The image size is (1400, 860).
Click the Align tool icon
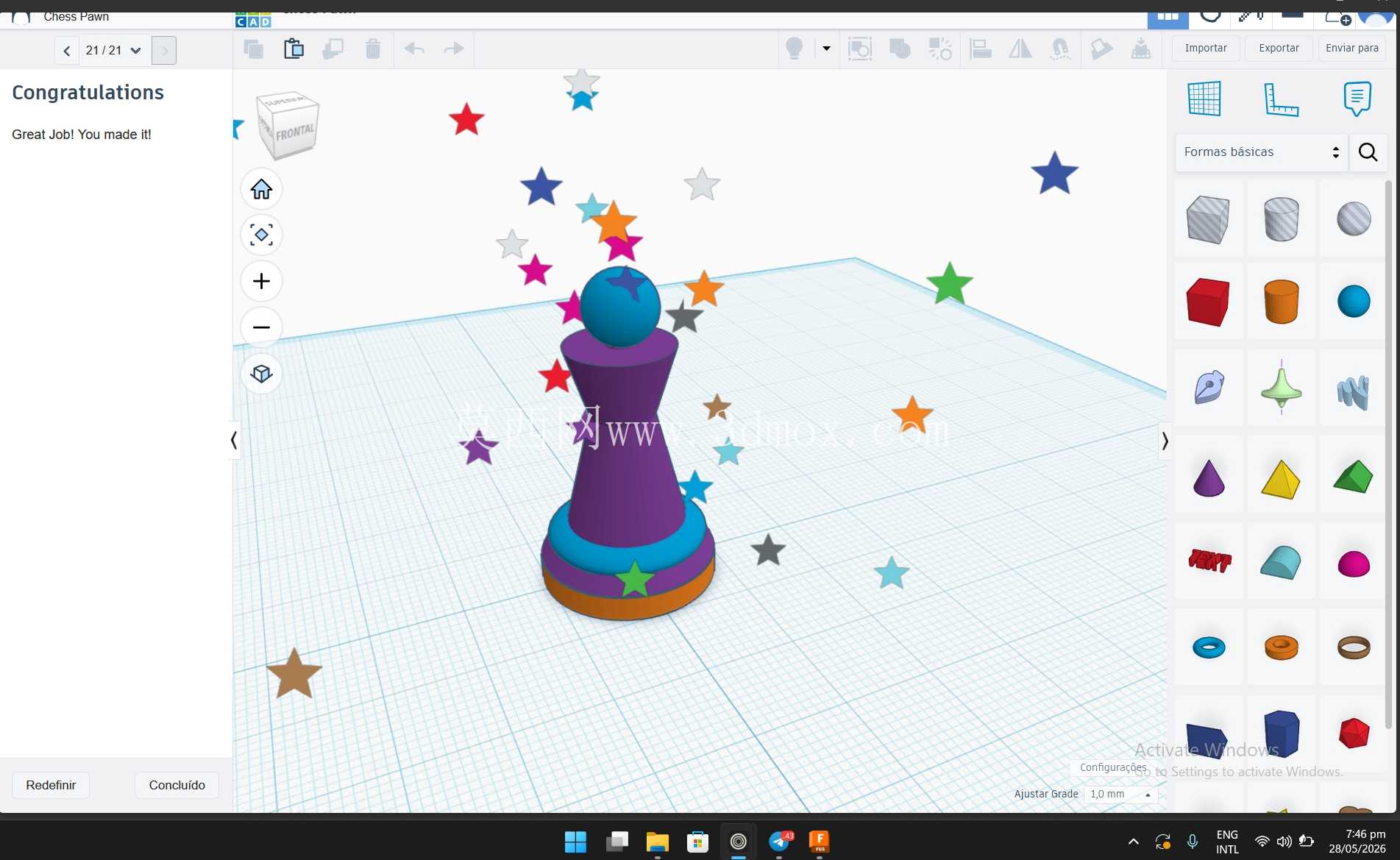pos(981,49)
